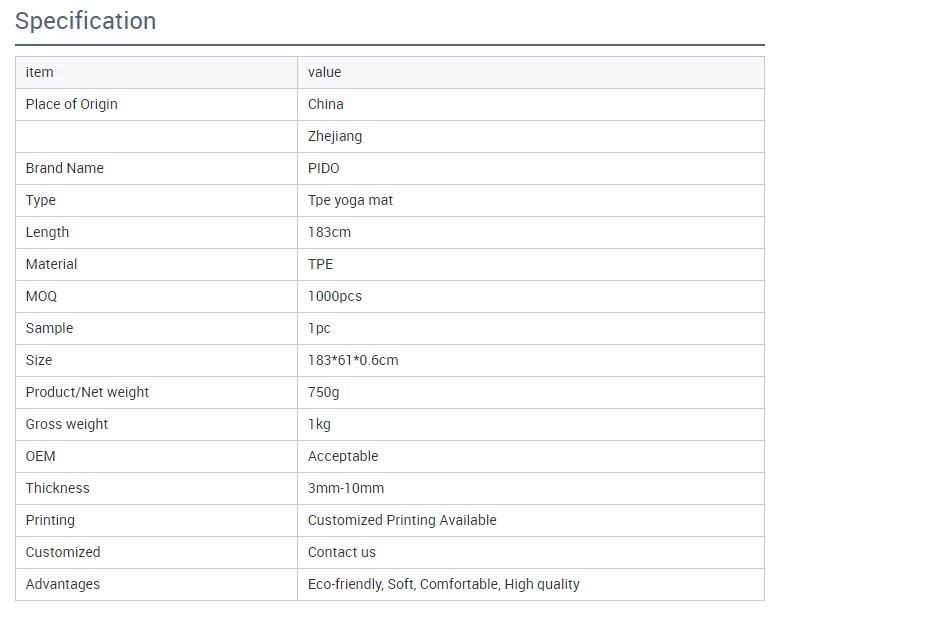Click the China value cell

pos(326,104)
